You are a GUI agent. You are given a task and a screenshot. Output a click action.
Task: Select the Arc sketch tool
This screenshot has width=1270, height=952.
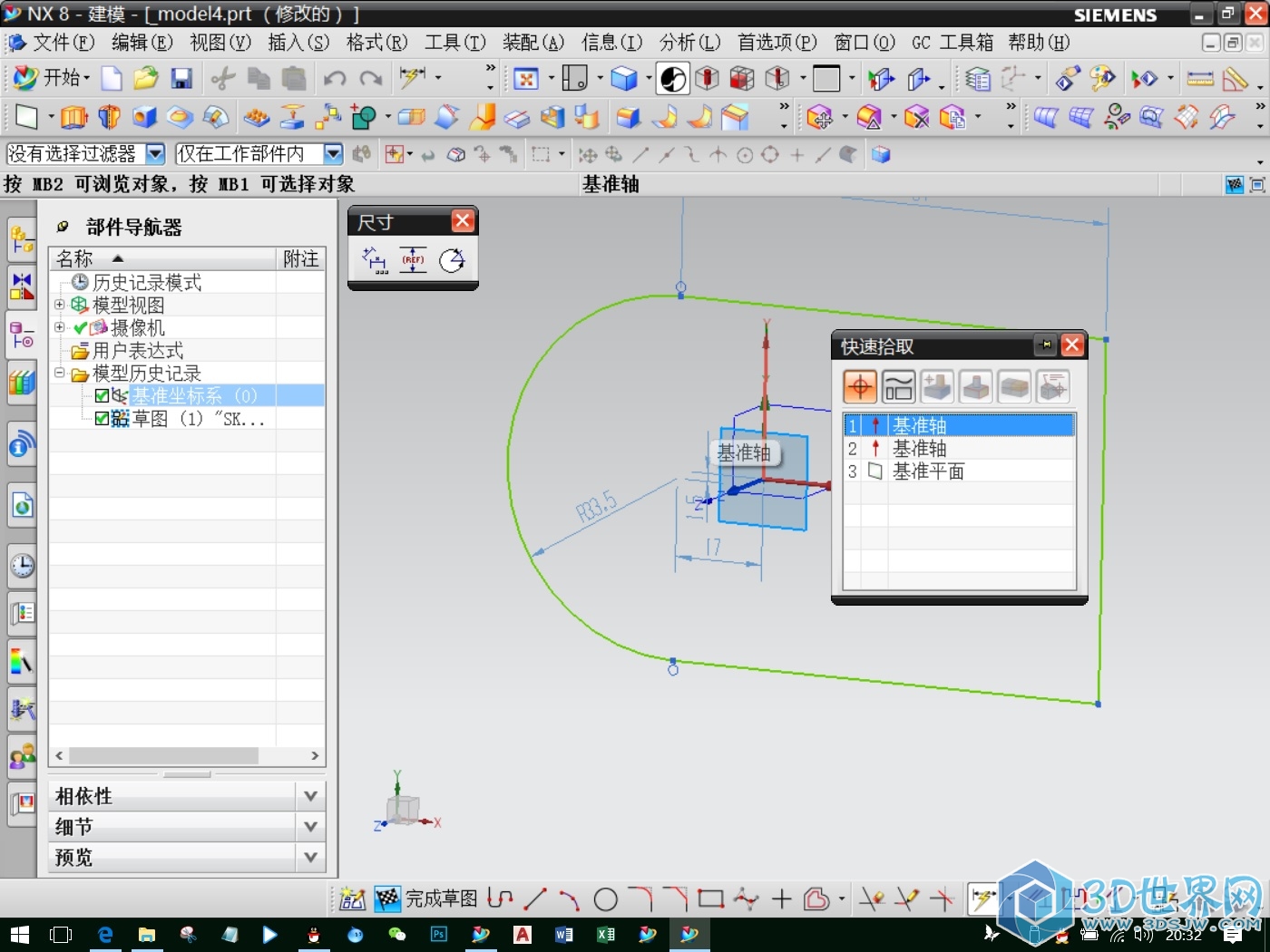click(x=570, y=899)
